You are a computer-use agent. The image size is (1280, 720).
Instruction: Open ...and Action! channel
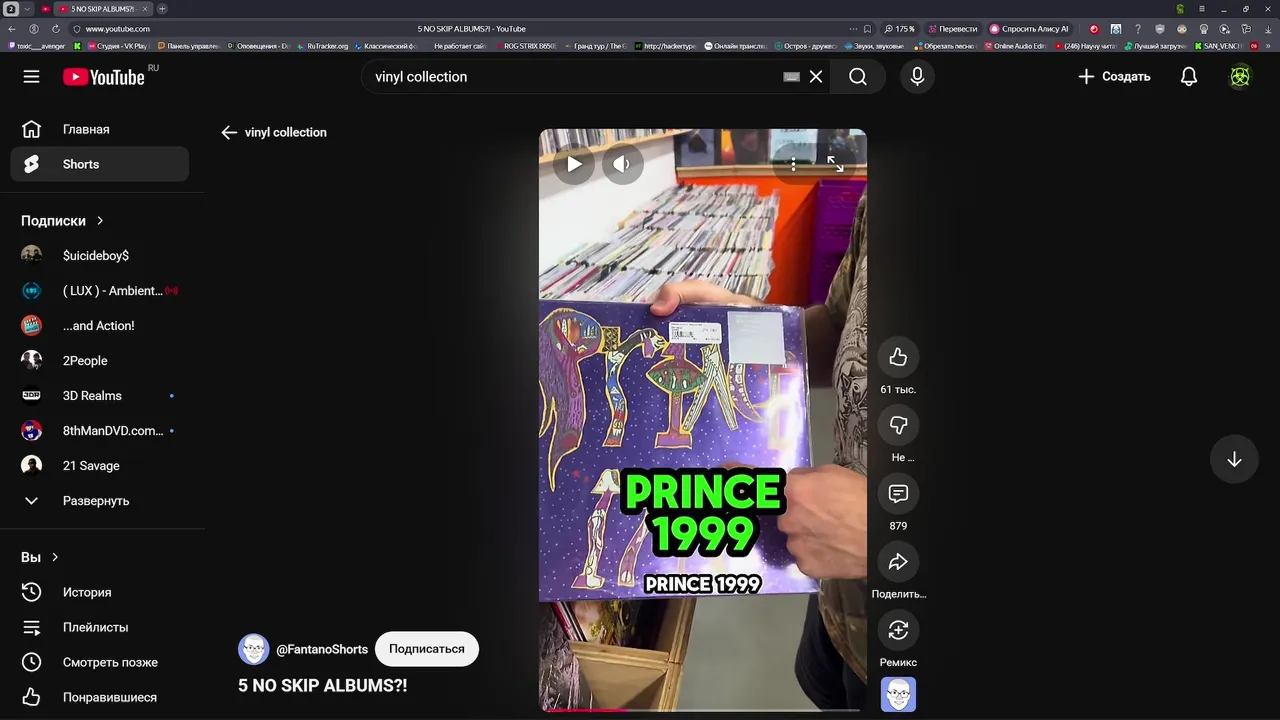[99, 326]
